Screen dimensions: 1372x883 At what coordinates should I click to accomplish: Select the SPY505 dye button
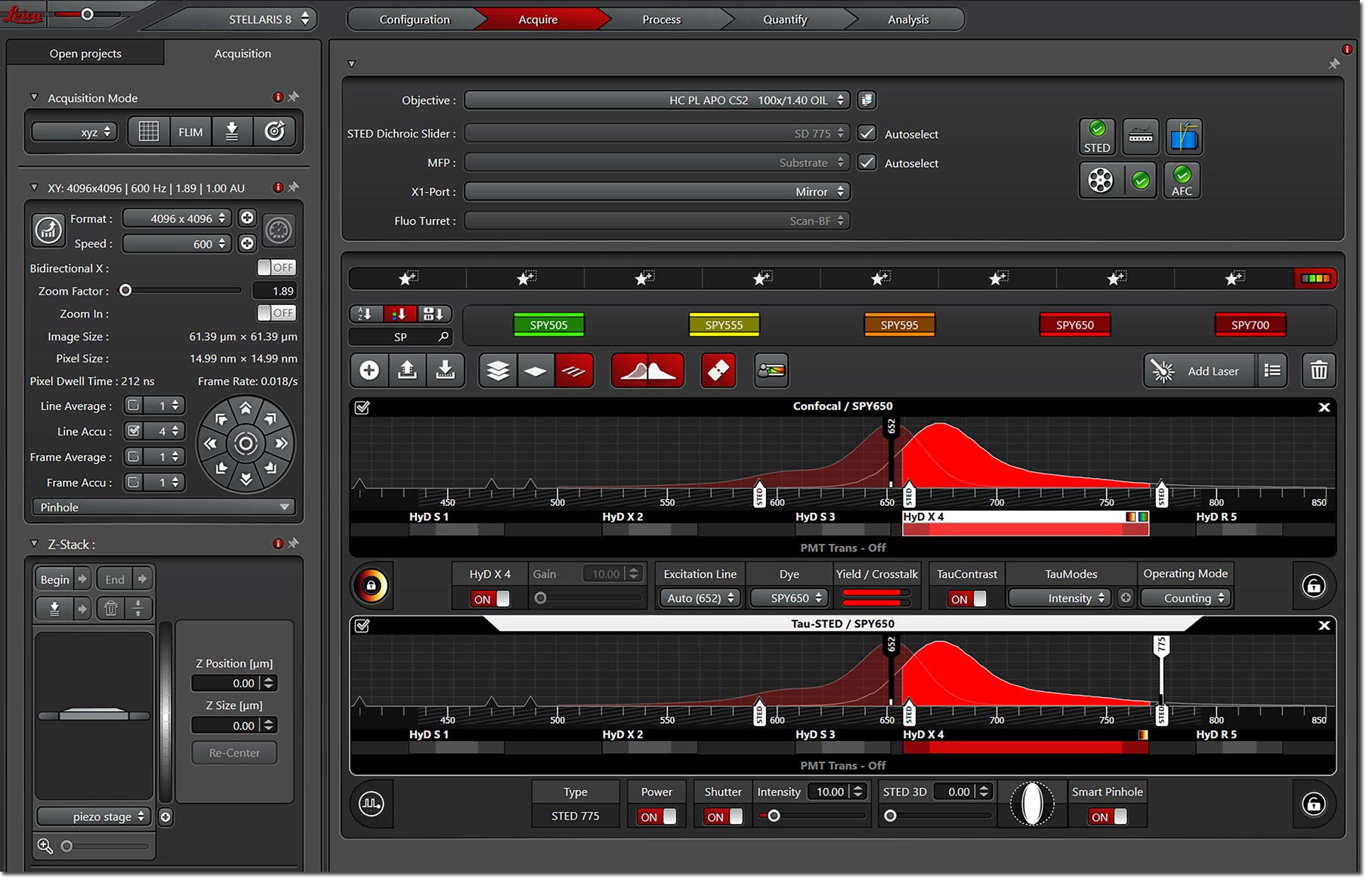click(x=548, y=326)
